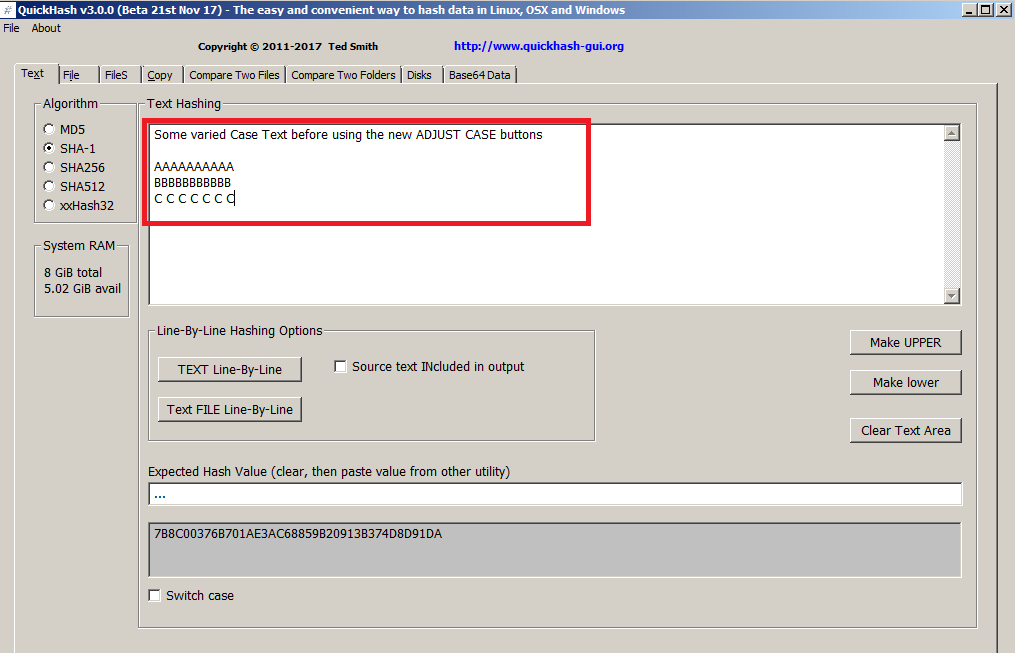Select the MD5 algorithm option
Viewport: 1015px width, 653px height.
49,129
